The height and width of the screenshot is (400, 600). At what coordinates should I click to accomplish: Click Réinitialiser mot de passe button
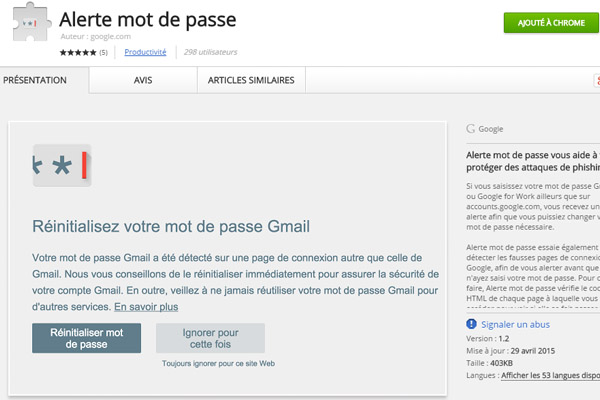[x=86, y=338]
